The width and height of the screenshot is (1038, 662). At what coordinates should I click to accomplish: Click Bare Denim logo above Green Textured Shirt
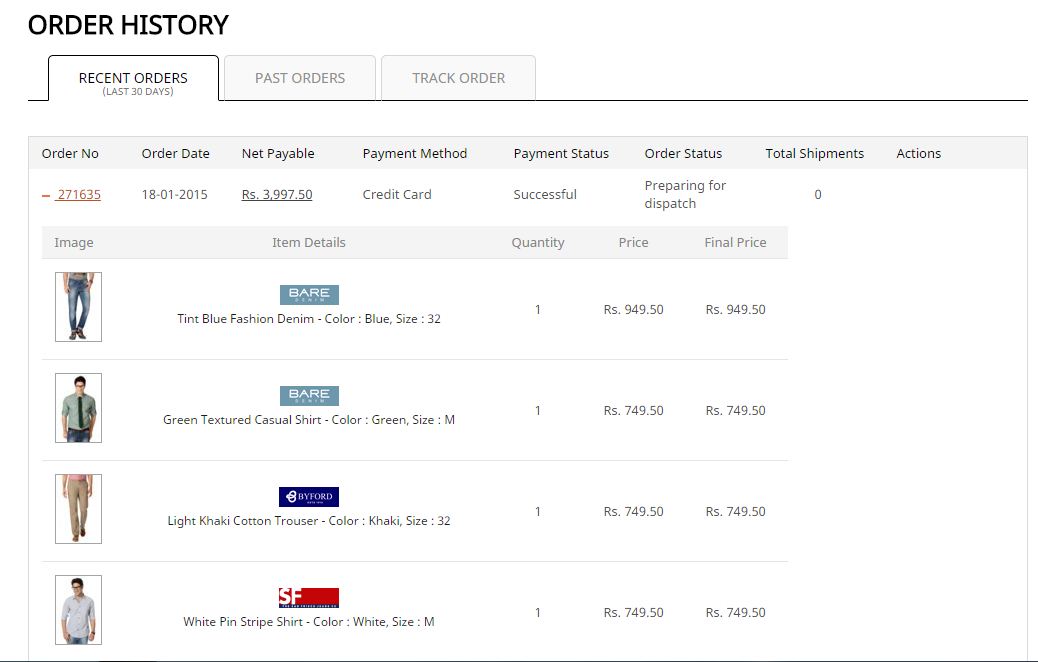[x=309, y=396]
